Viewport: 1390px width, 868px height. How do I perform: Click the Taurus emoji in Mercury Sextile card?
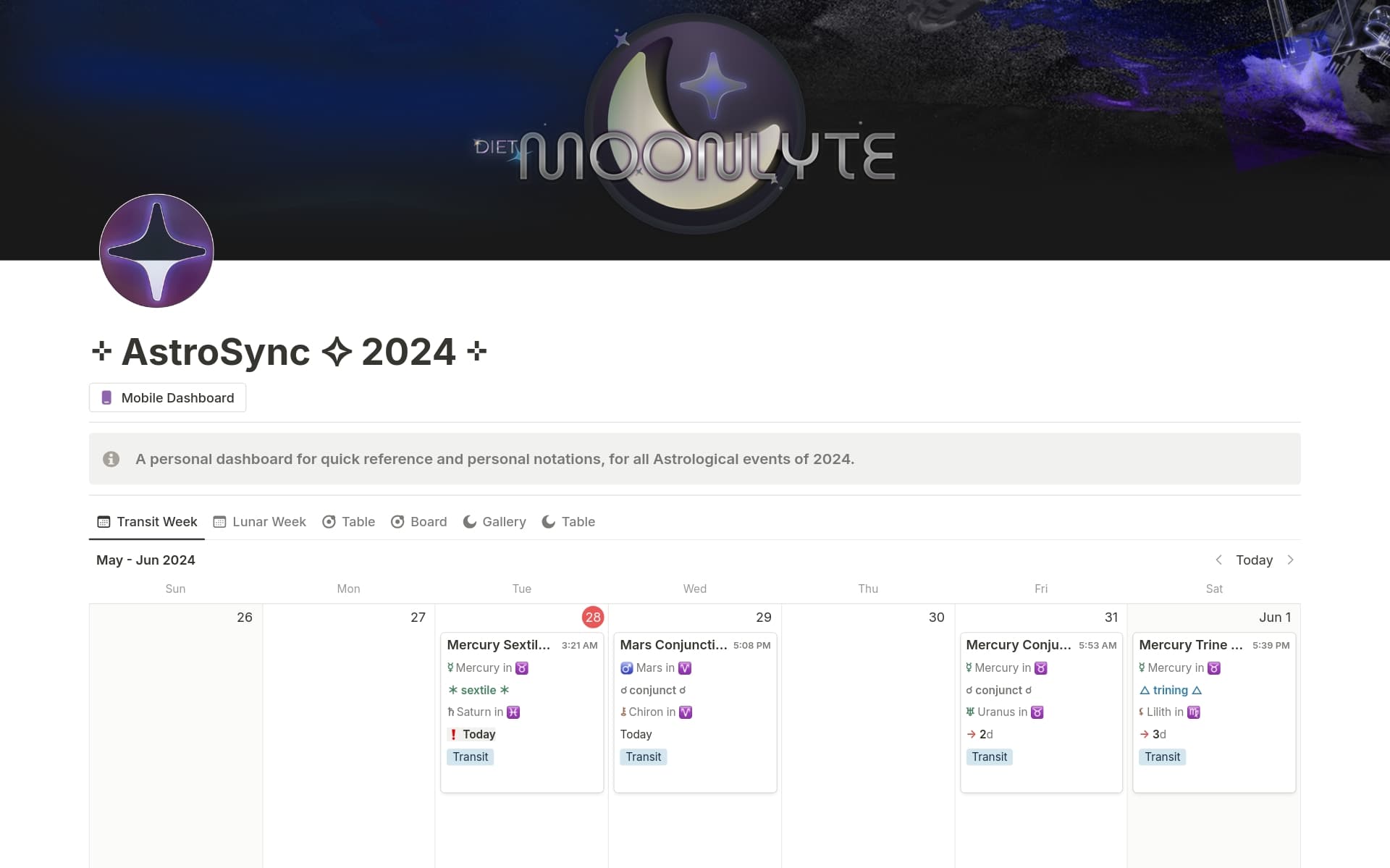point(521,667)
